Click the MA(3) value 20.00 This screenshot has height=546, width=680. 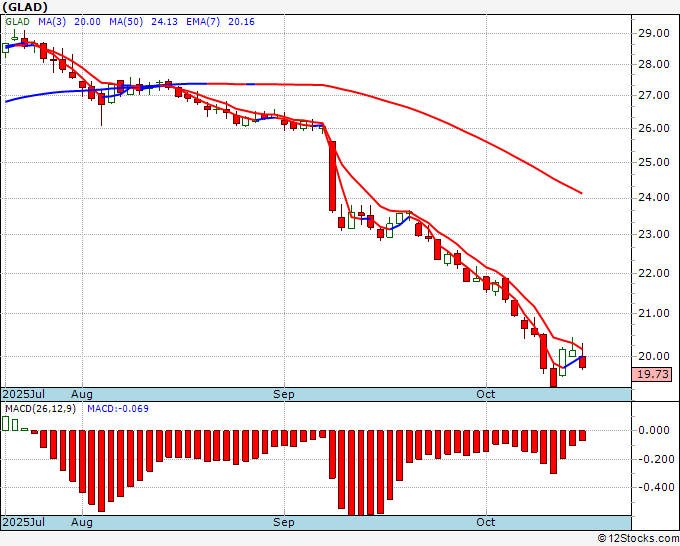(x=87, y=22)
